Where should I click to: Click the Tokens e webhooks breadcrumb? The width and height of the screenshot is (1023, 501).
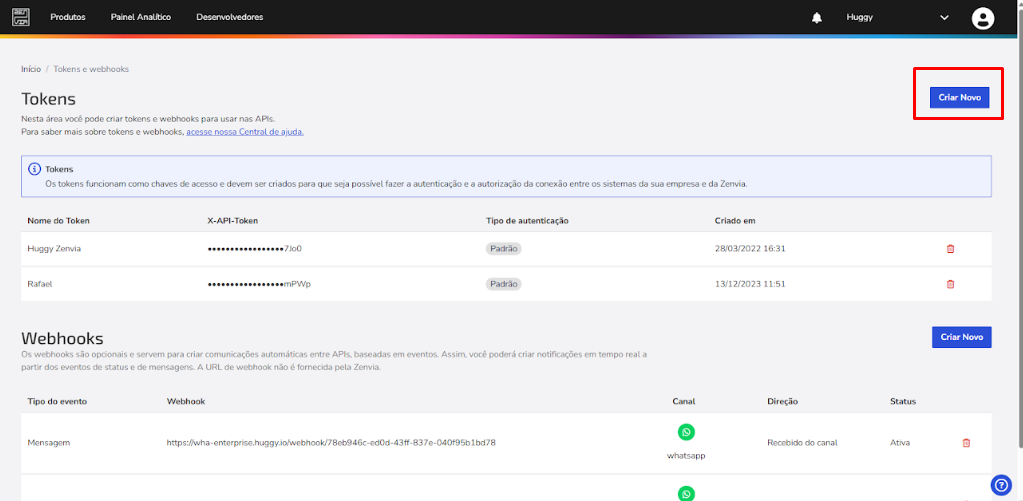click(91, 69)
